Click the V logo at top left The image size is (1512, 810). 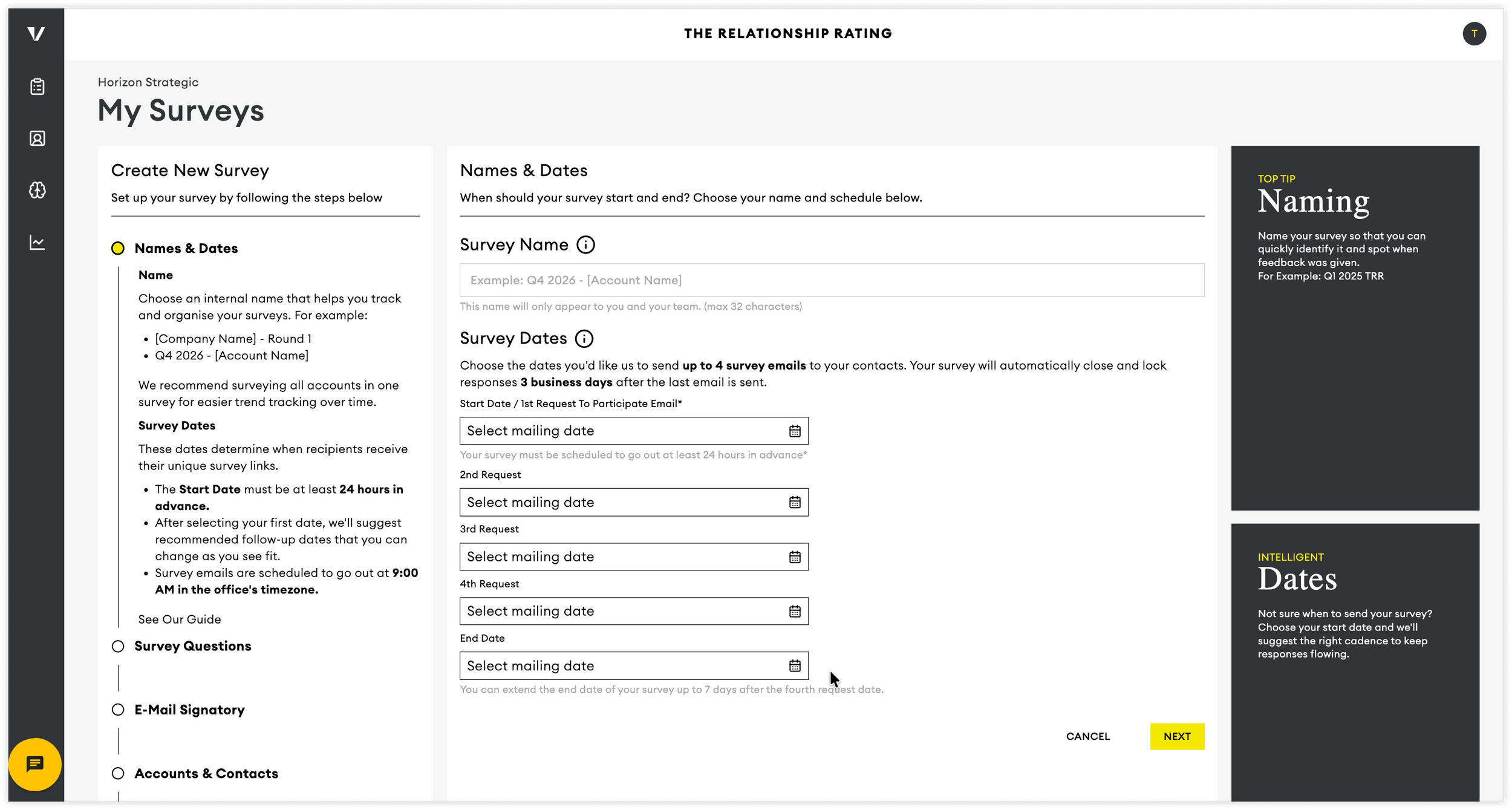pos(36,34)
